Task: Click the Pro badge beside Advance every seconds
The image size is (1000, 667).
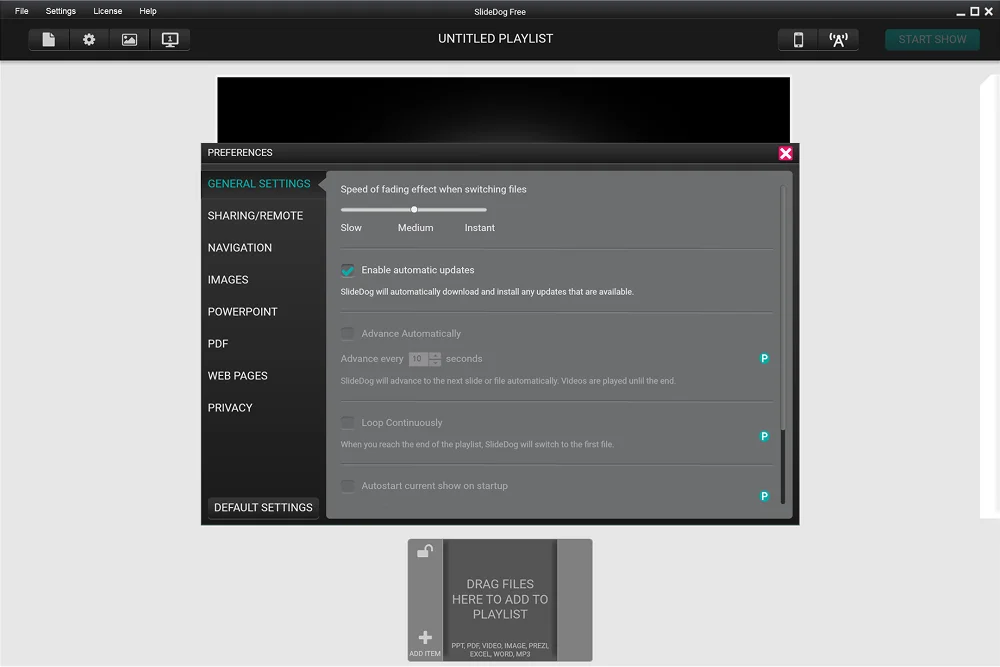Action: (x=764, y=358)
